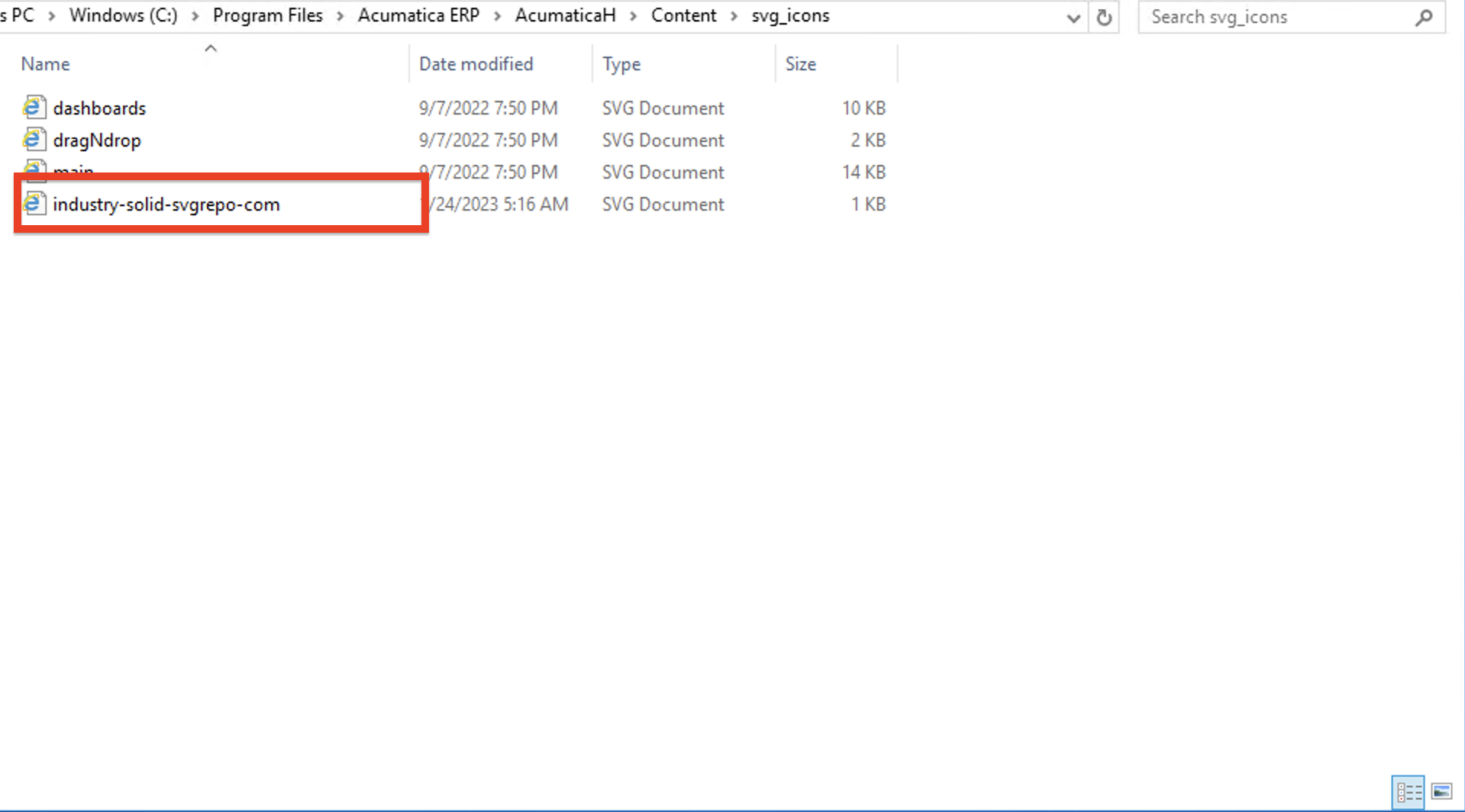
Task: Sort files by Date modified column
Action: point(476,63)
